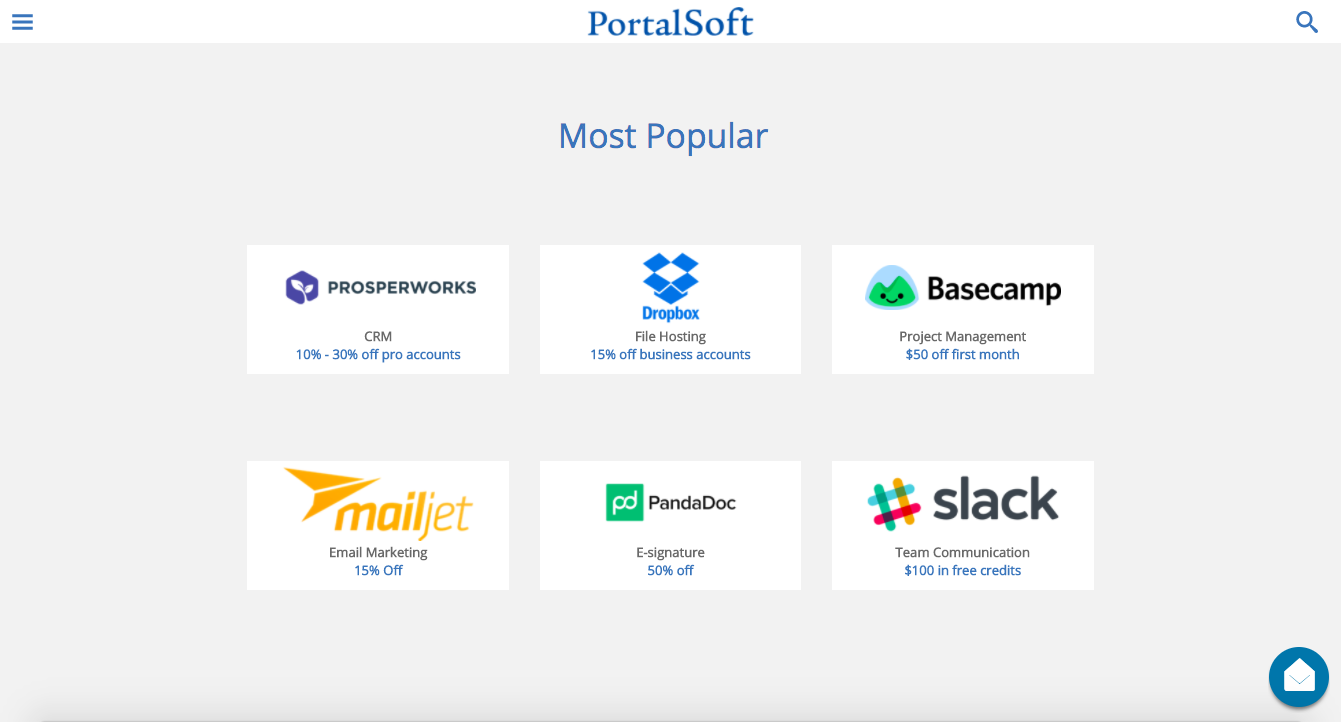Viewport: 1341px width, 722px height.
Task: Click the File Hosting category label
Action: coord(670,337)
